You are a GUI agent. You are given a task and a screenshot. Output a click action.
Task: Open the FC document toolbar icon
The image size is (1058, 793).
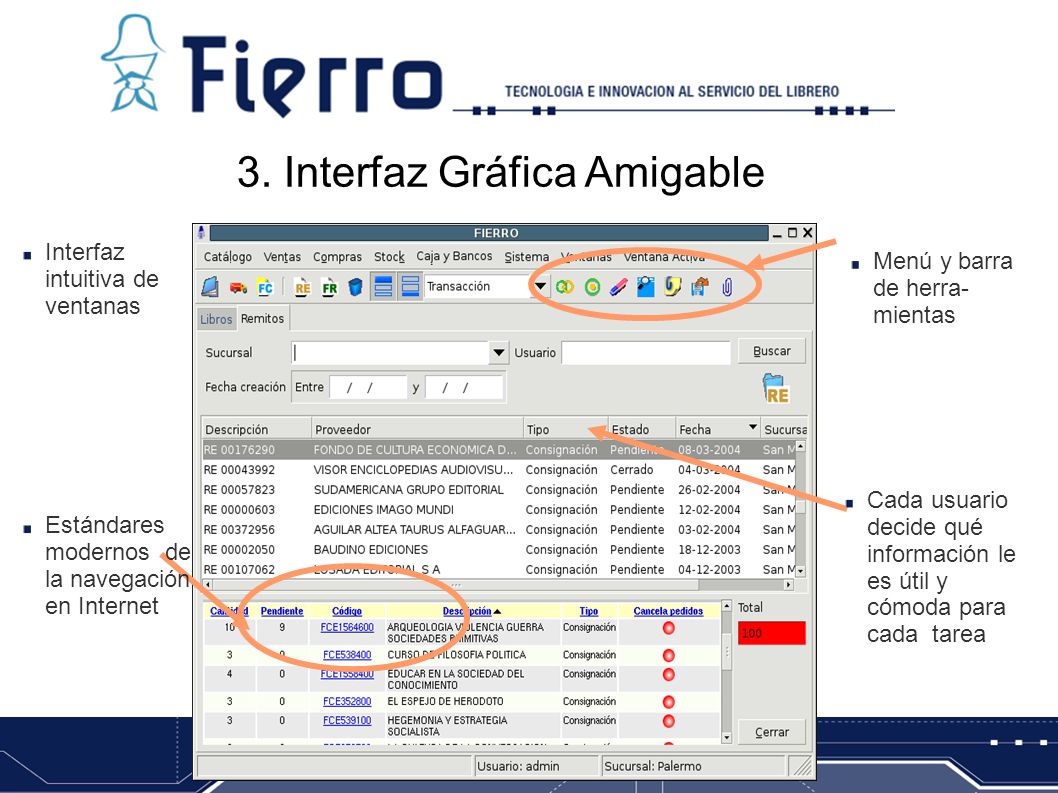tap(264, 288)
